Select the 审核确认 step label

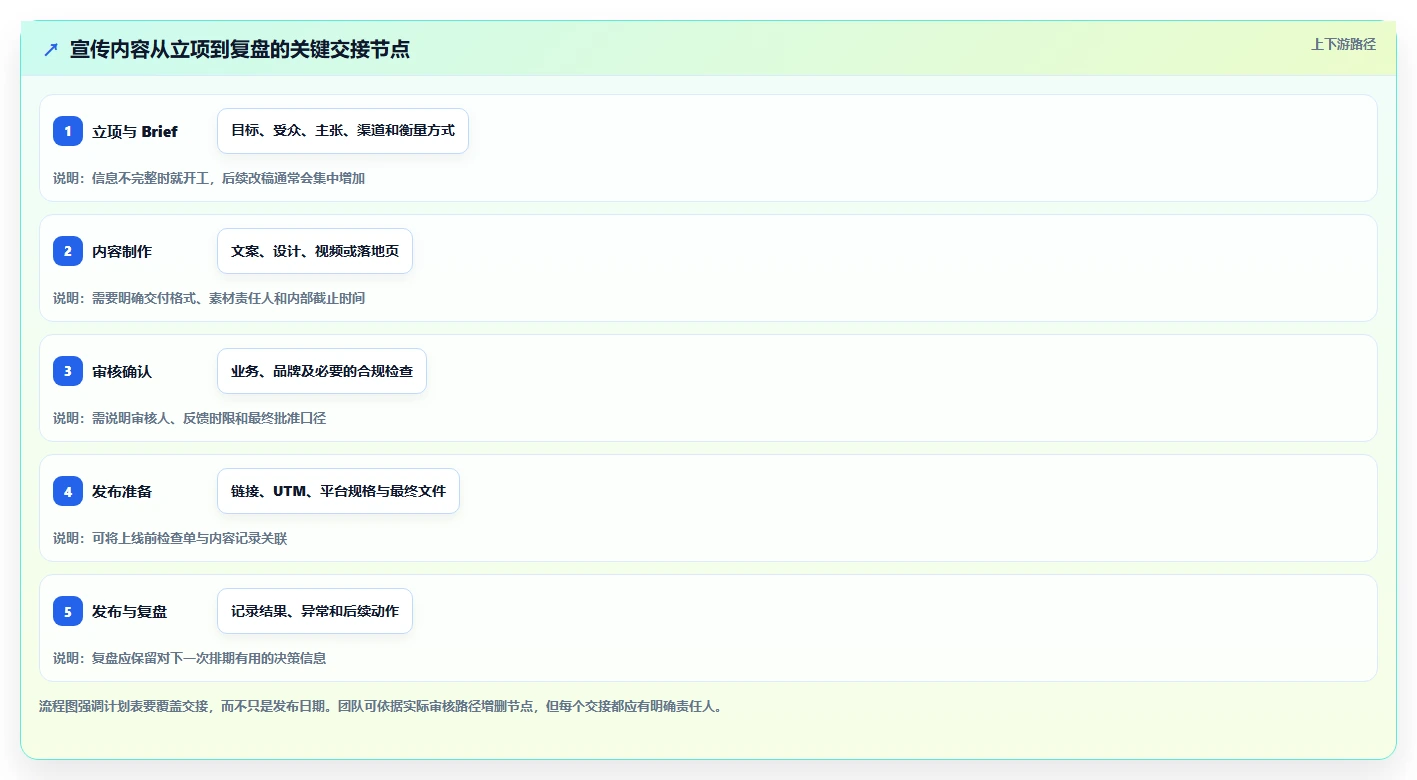click(122, 372)
